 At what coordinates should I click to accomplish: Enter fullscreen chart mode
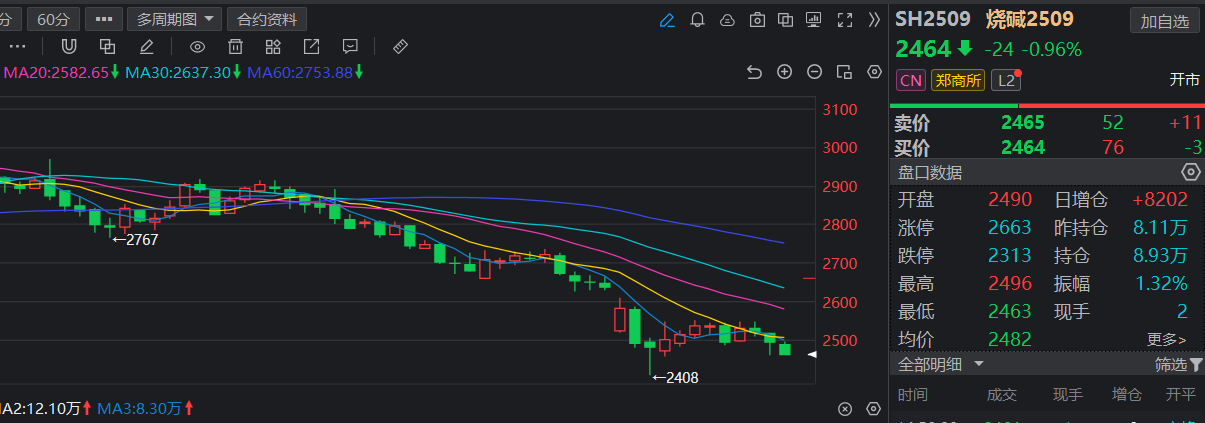844,19
